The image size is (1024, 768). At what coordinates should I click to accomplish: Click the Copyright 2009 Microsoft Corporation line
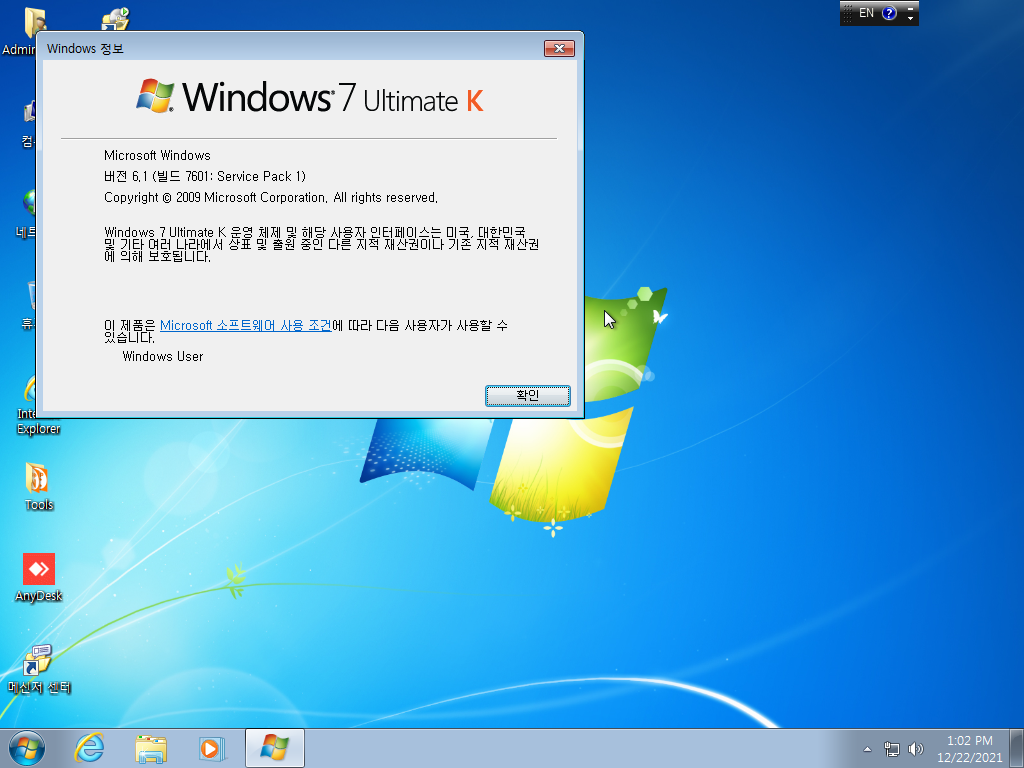click(271, 197)
